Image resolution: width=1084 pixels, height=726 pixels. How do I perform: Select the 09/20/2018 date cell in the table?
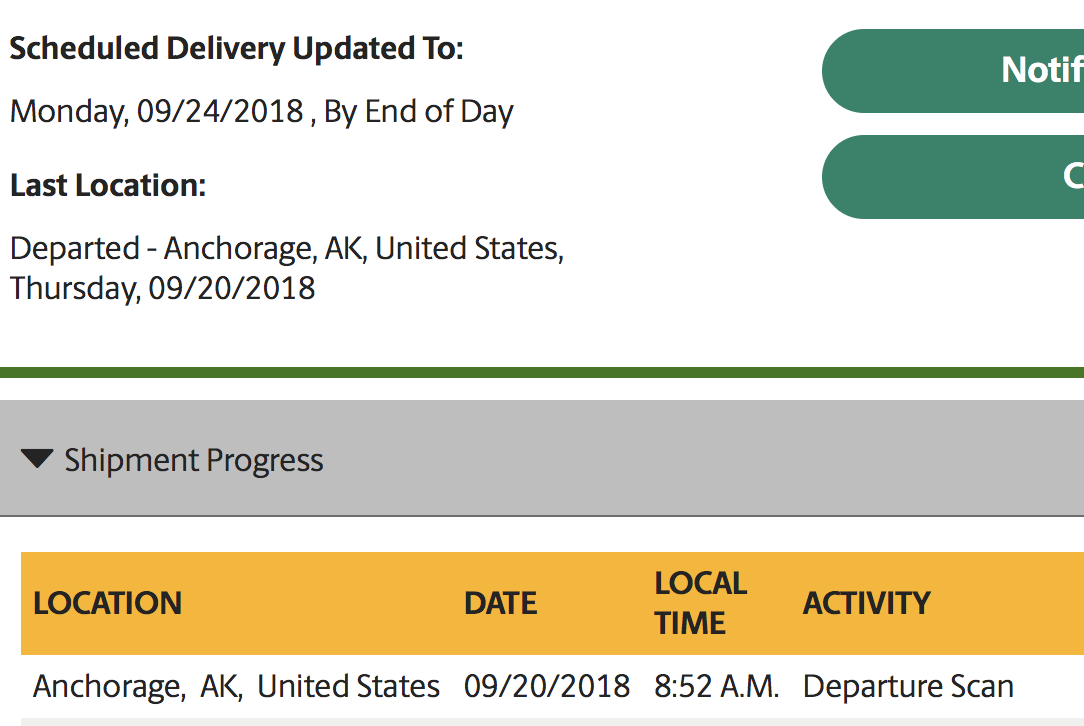(x=547, y=687)
